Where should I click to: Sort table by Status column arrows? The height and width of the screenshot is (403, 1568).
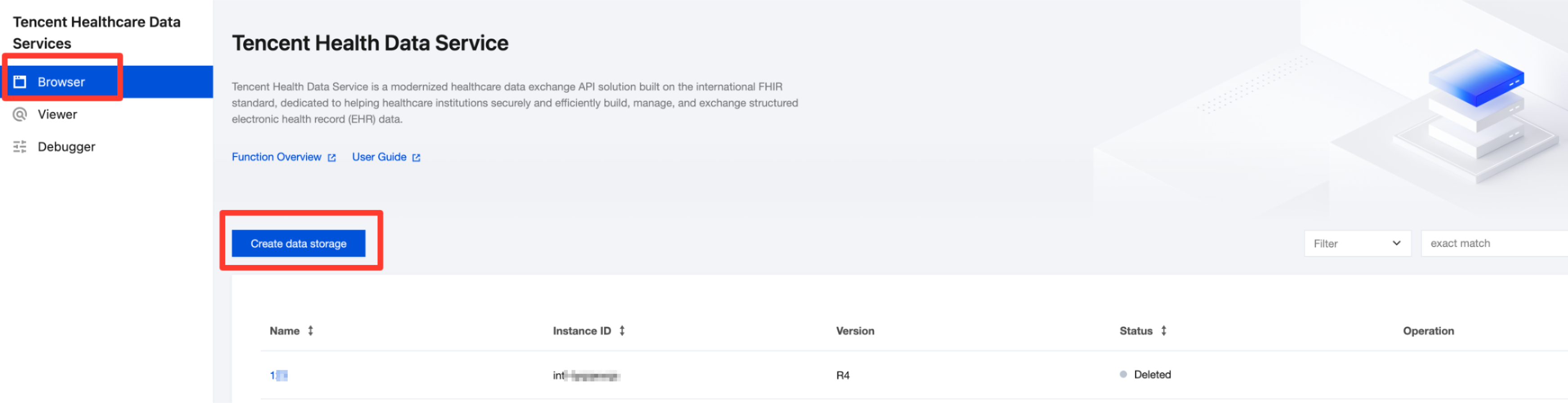1164,331
